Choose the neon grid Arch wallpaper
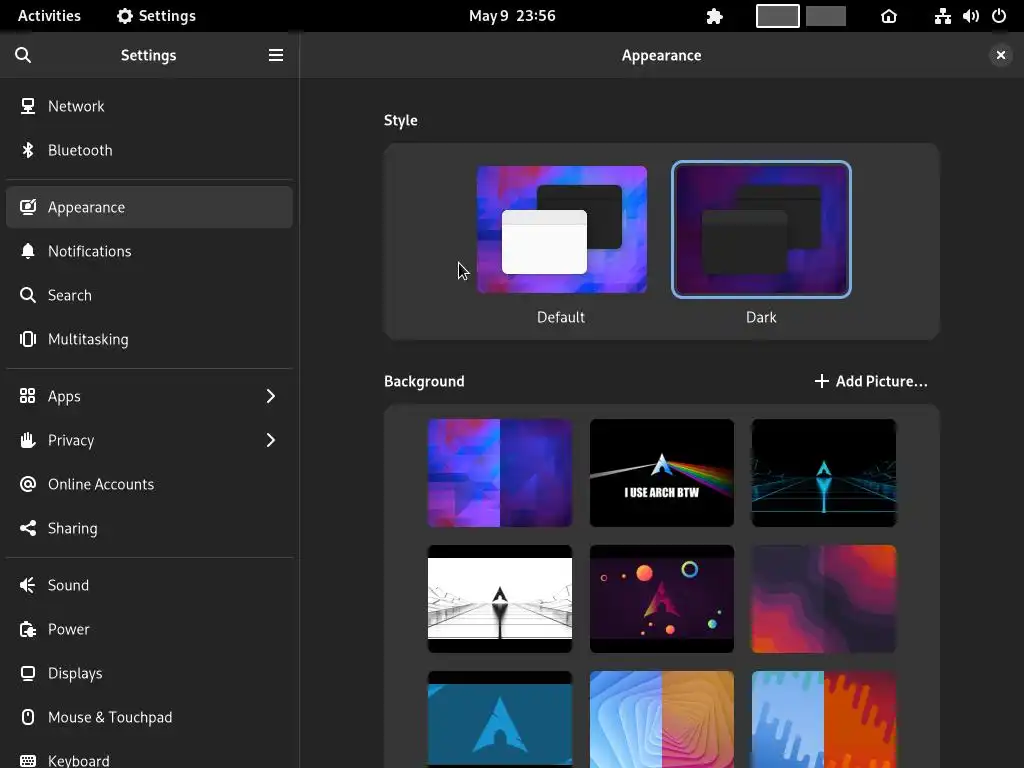This screenshot has height=768, width=1024. click(824, 473)
